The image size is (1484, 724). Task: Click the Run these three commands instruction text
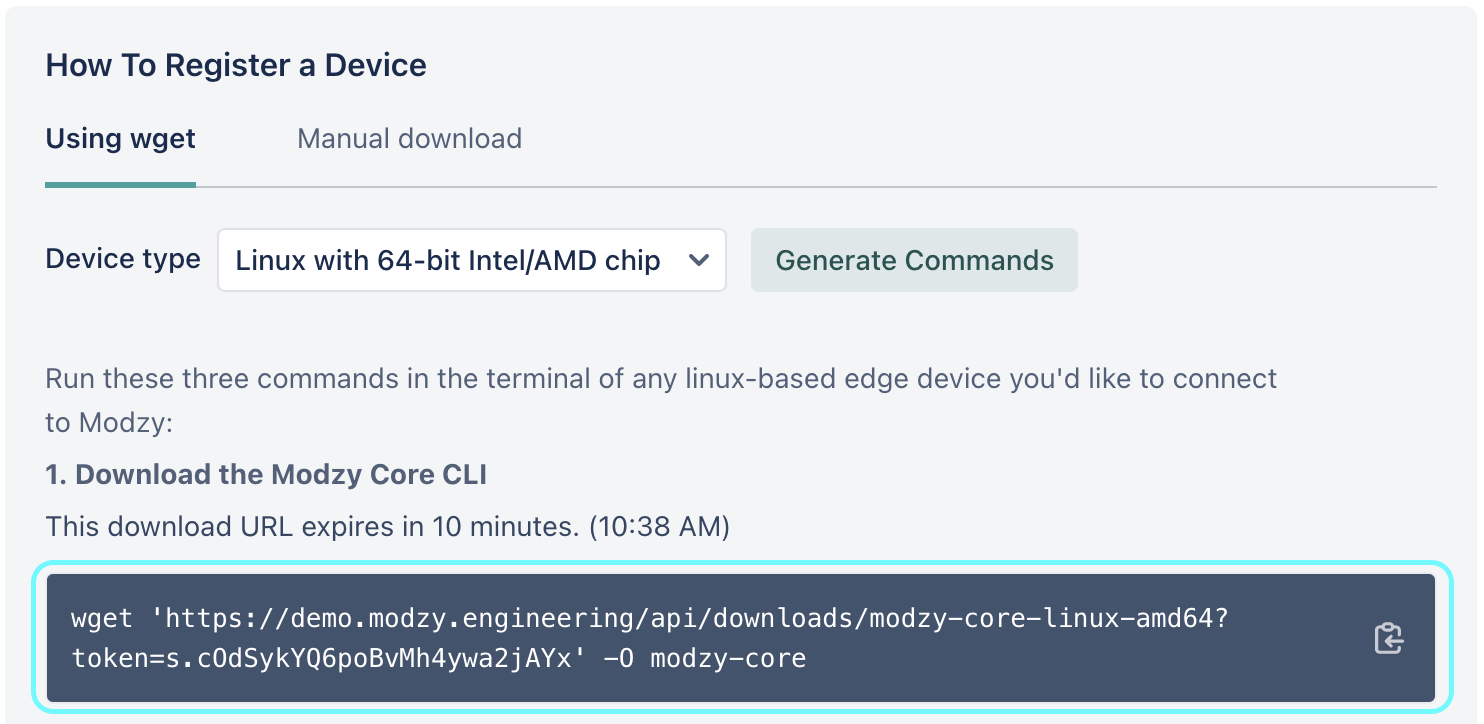coord(661,380)
